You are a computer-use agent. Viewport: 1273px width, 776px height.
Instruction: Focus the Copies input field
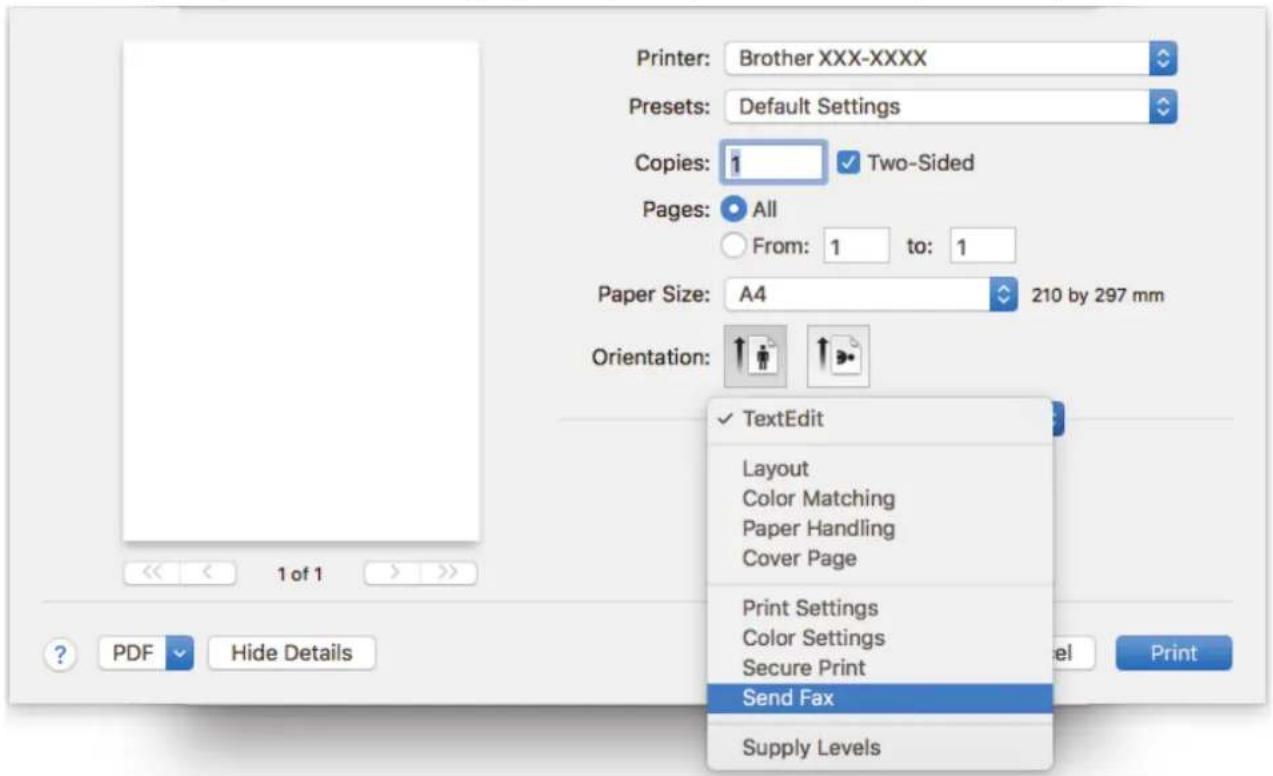[x=773, y=162]
